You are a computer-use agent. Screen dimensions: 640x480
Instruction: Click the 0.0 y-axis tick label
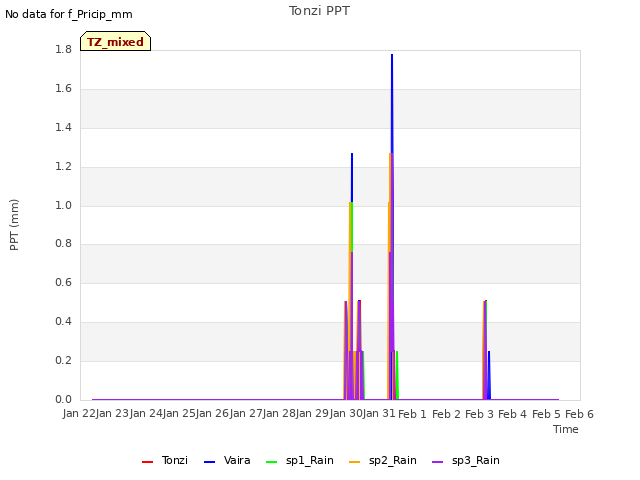(63, 399)
